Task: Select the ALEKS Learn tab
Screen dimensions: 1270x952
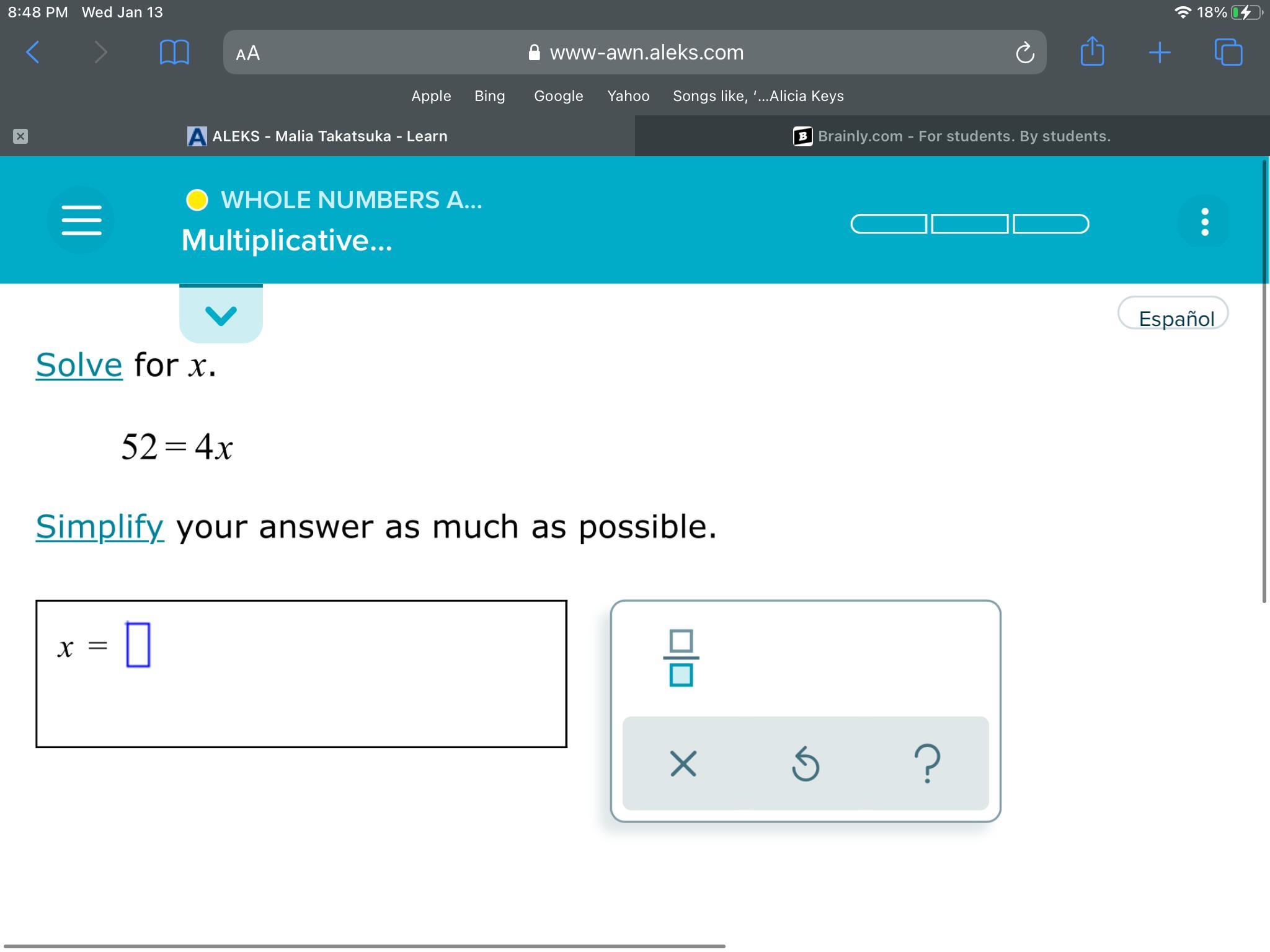Action: pos(317,136)
